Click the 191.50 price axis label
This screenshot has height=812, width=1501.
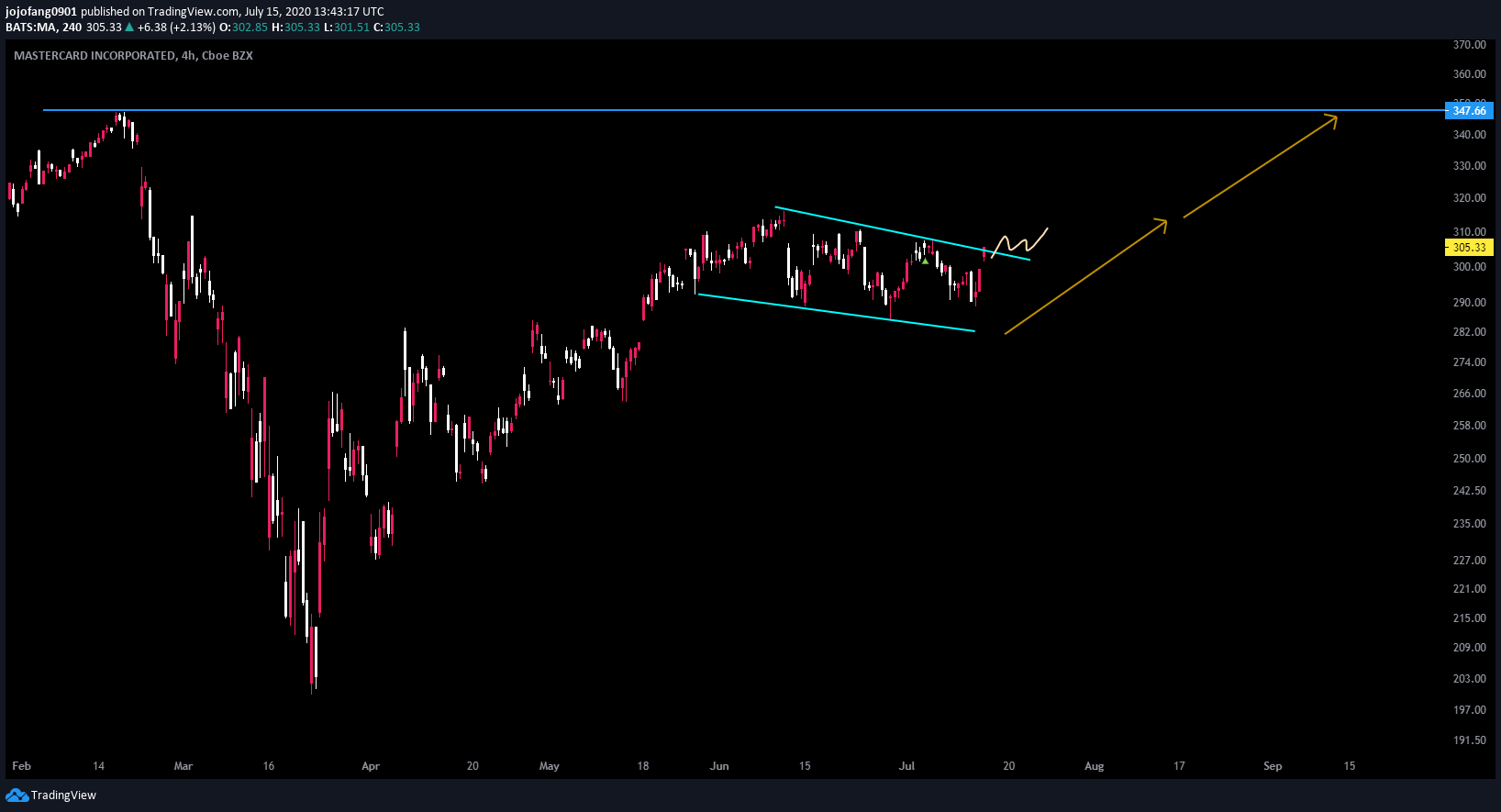pyautogui.click(x=1469, y=740)
